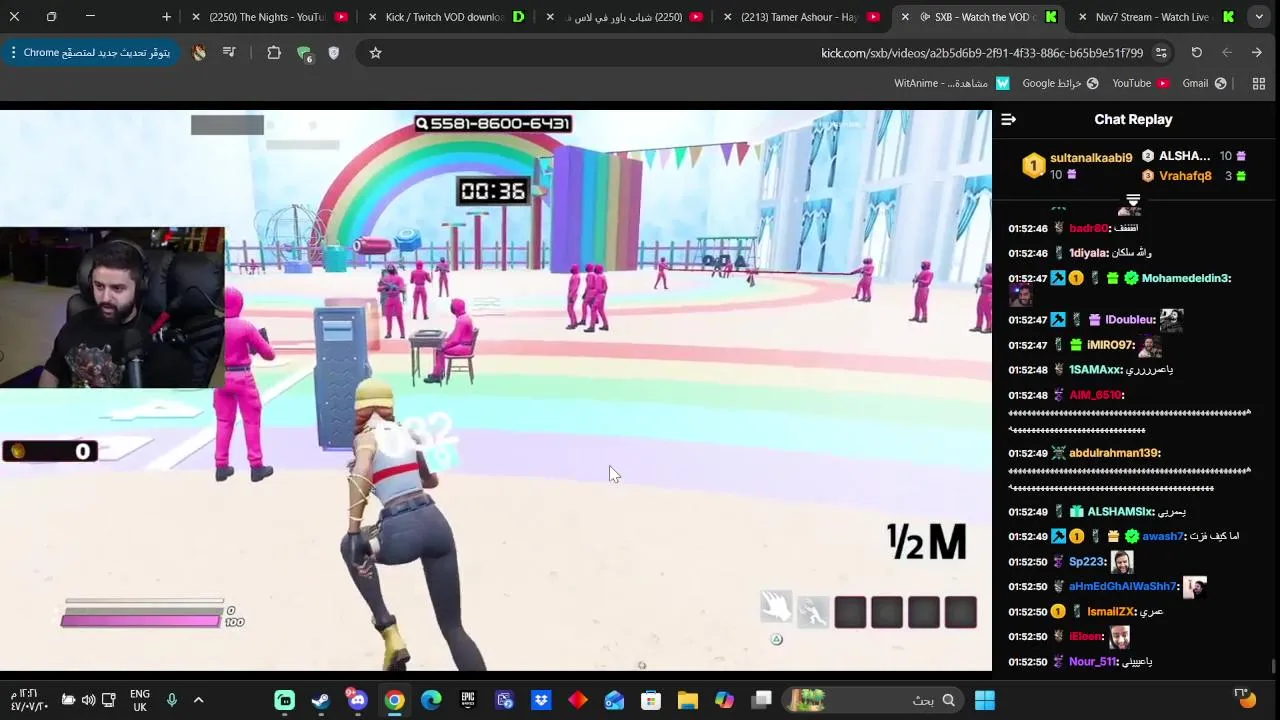
Task: Open the Extensions puzzle icon
Action: point(274,52)
